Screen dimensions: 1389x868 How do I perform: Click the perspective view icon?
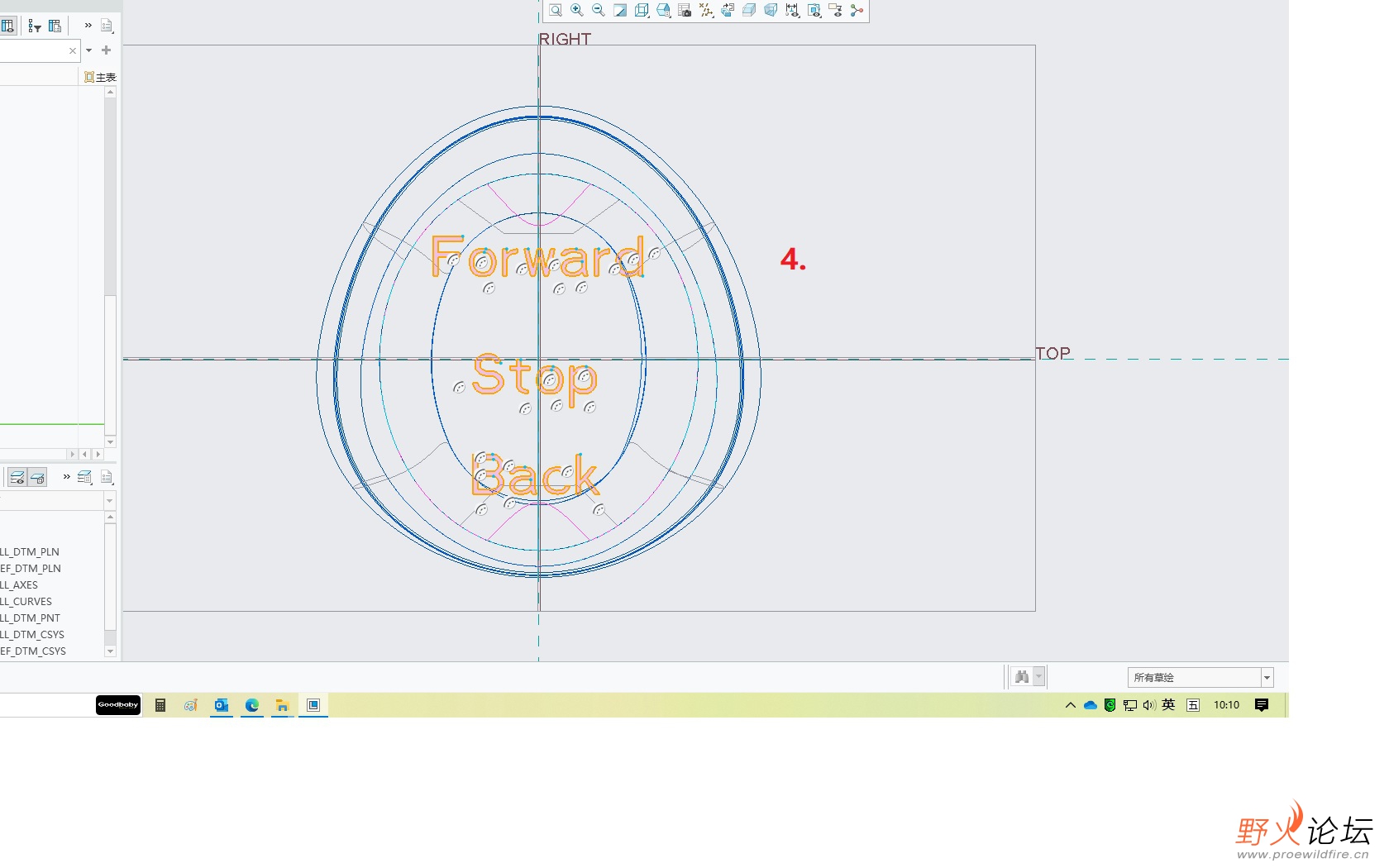click(x=771, y=10)
